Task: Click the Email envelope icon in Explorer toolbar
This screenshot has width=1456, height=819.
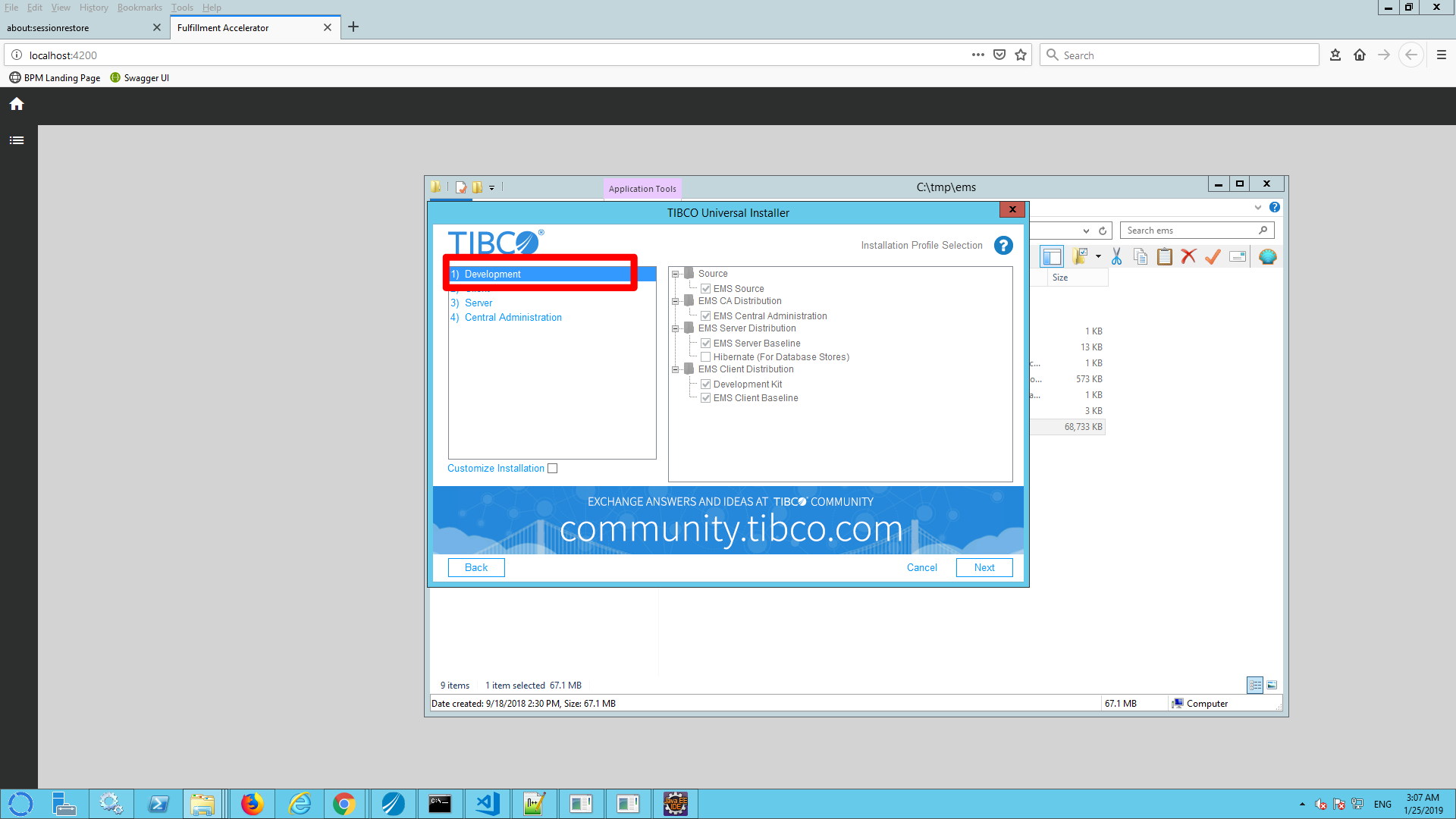Action: point(1238,257)
